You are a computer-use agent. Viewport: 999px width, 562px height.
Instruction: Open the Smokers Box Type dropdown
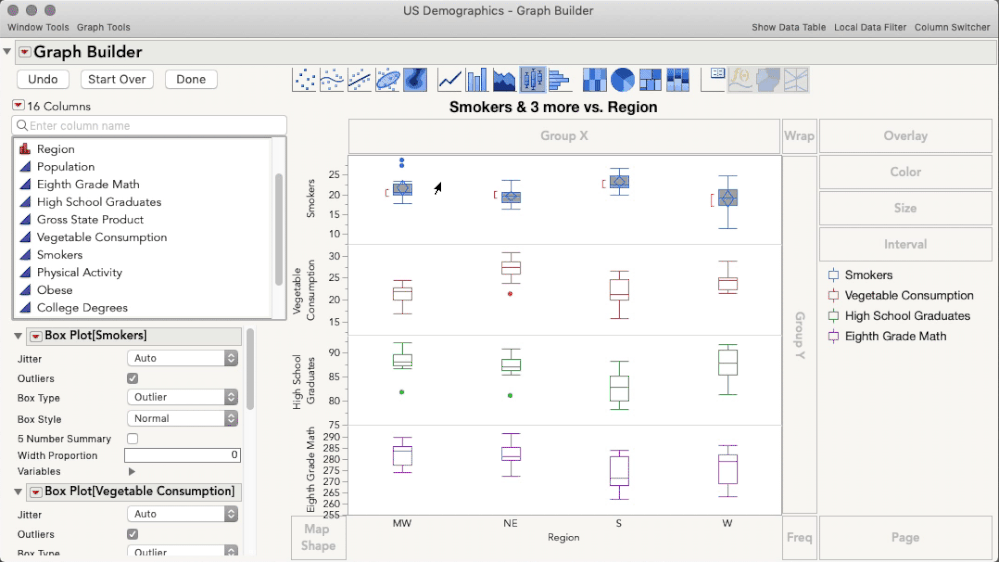pyautogui.click(x=182, y=397)
